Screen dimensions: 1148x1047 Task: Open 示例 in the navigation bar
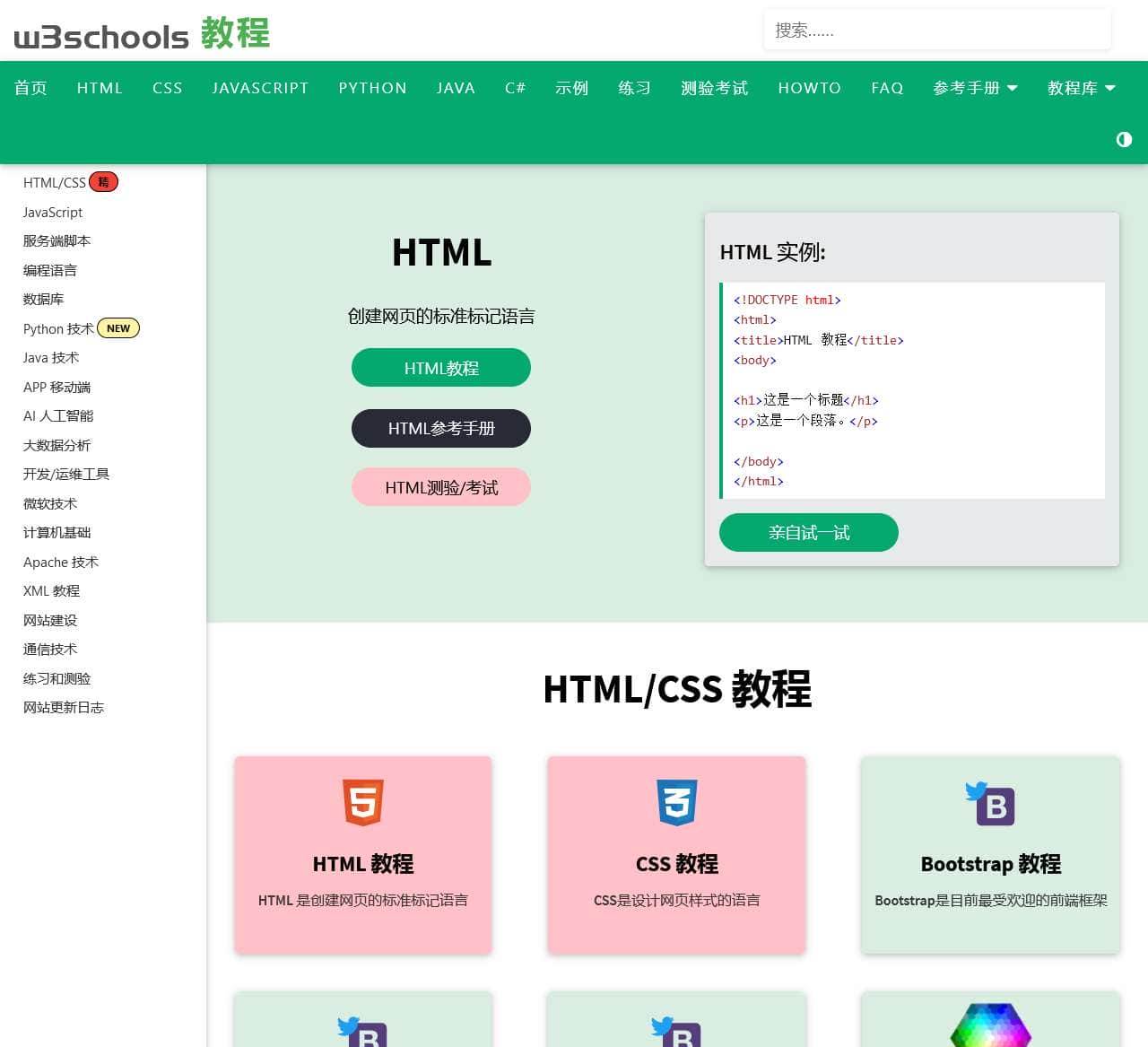(x=571, y=88)
